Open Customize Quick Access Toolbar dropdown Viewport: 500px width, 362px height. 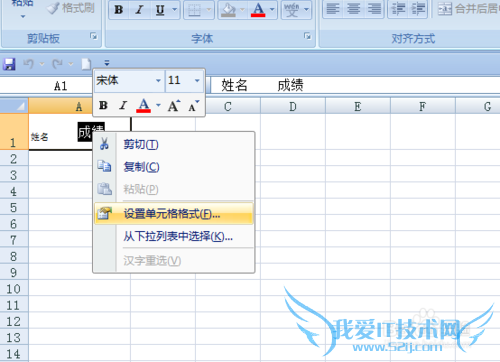[107, 63]
